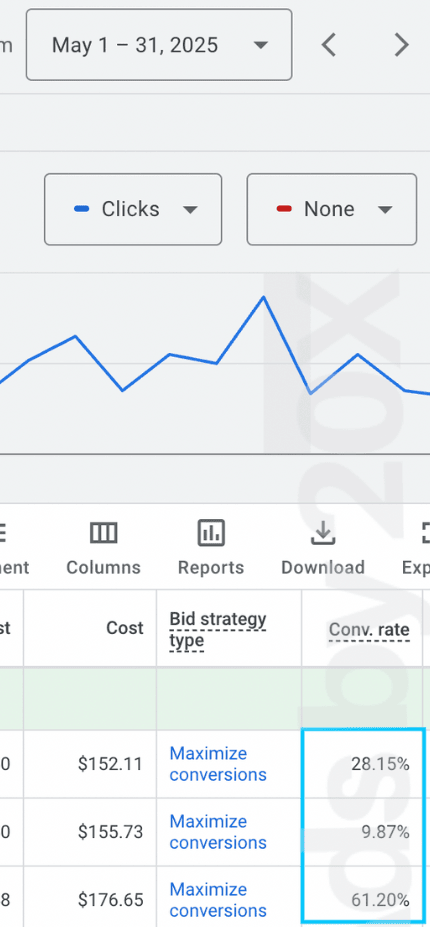Open the Columns icon

(104, 533)
